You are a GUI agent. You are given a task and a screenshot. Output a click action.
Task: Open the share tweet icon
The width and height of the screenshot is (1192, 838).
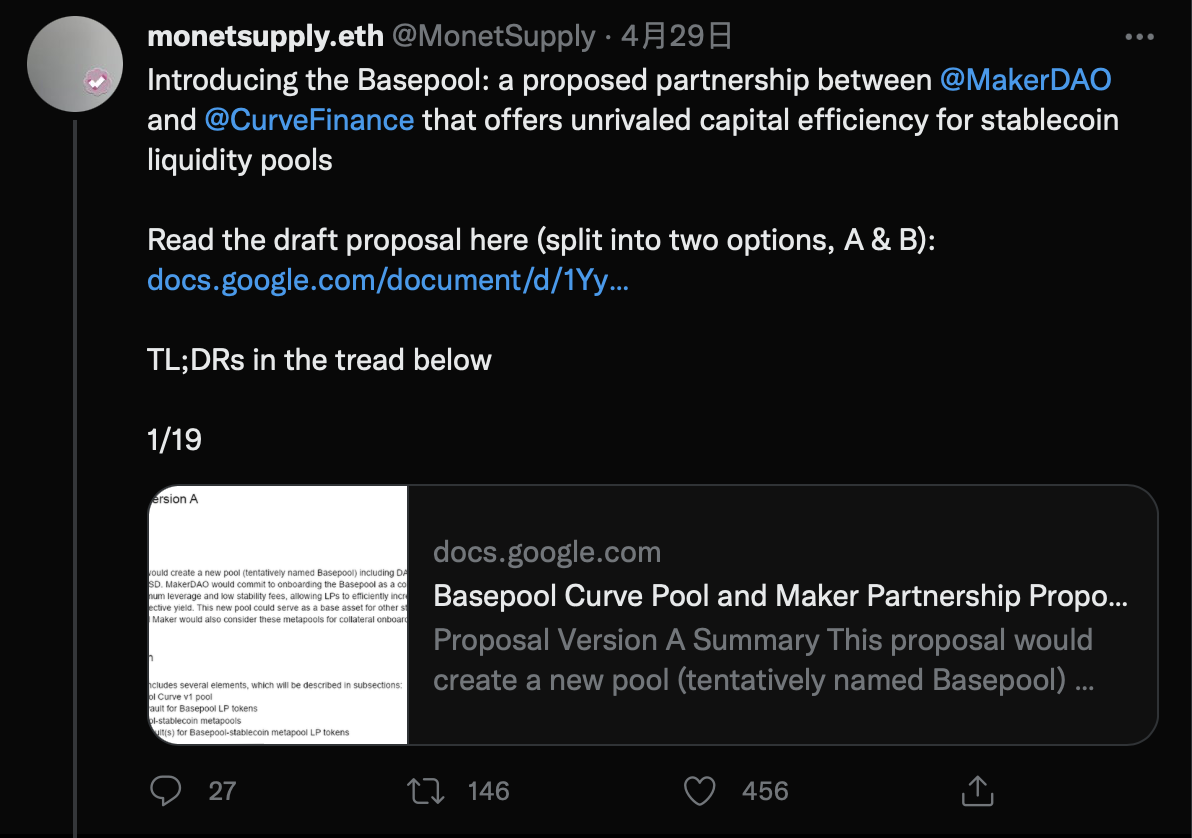[x=975, y=791]
